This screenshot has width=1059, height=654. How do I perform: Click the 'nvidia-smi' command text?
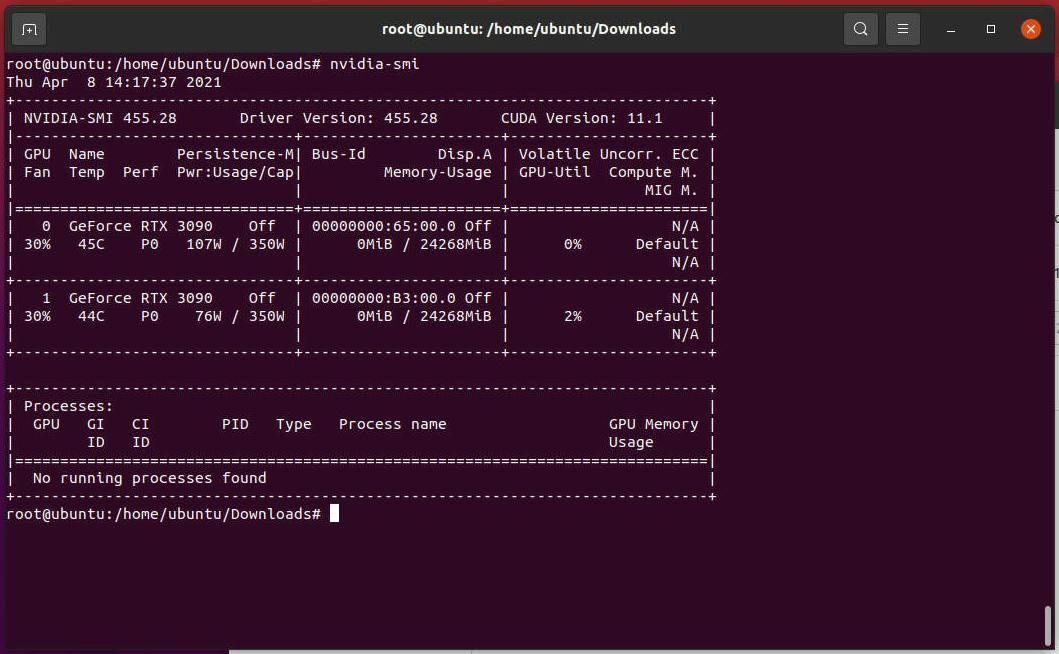click(375, 64)
